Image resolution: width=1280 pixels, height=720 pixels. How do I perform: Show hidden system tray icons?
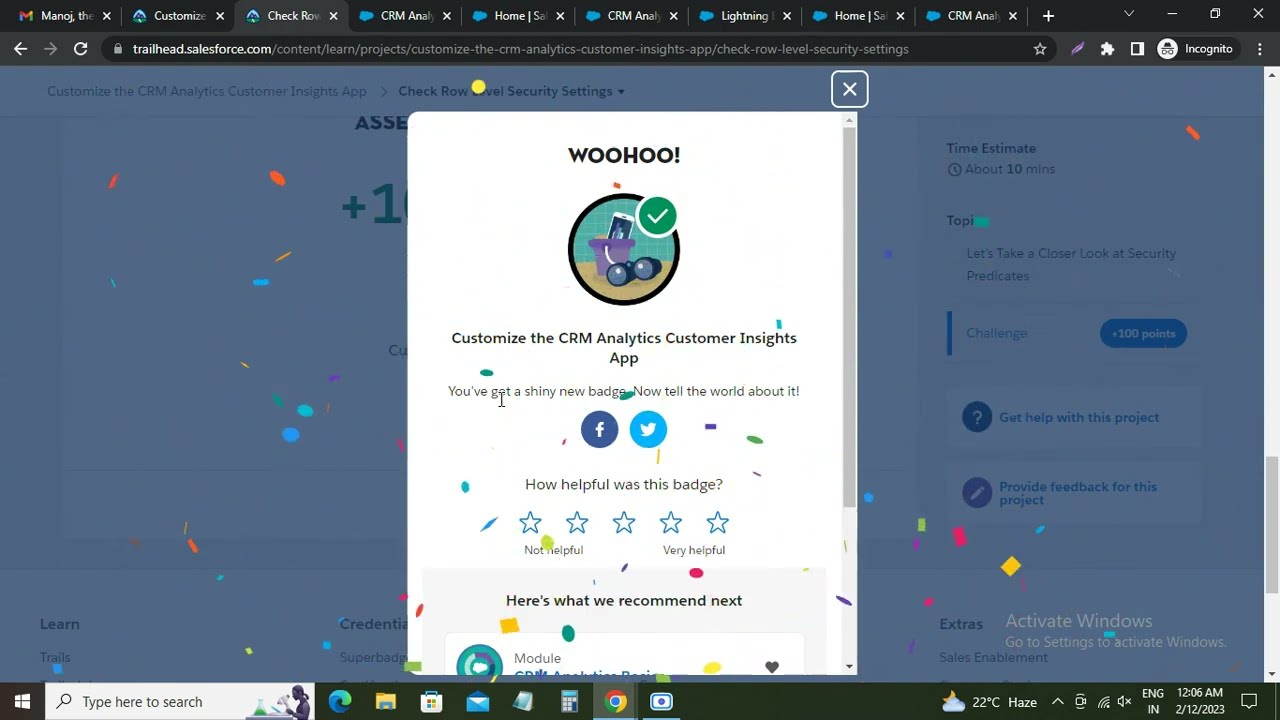pos(1057,701)
